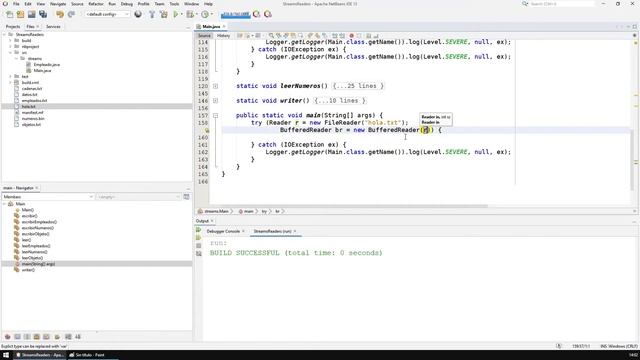Run the project with green play icon
The width and height of the screenshot is (640, 360).
coord(176,14)
